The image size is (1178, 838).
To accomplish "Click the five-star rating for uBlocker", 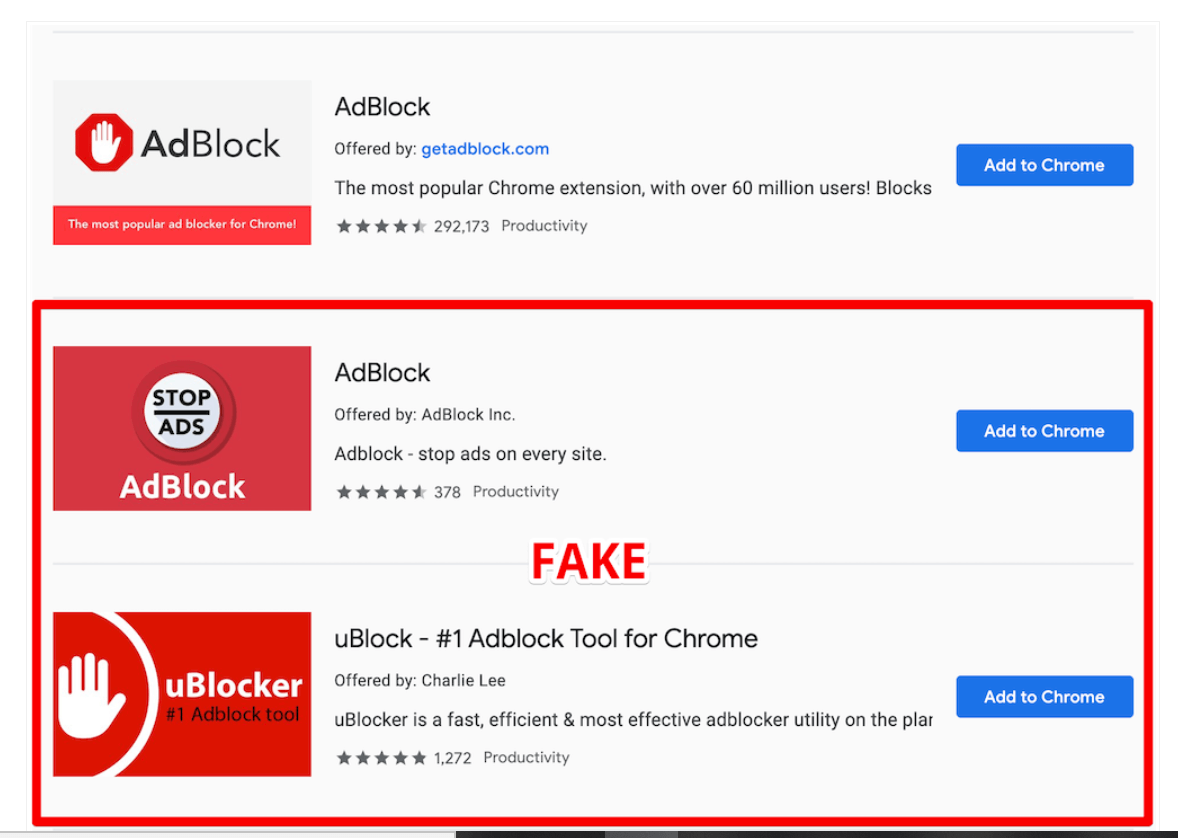I will point(381,757).
